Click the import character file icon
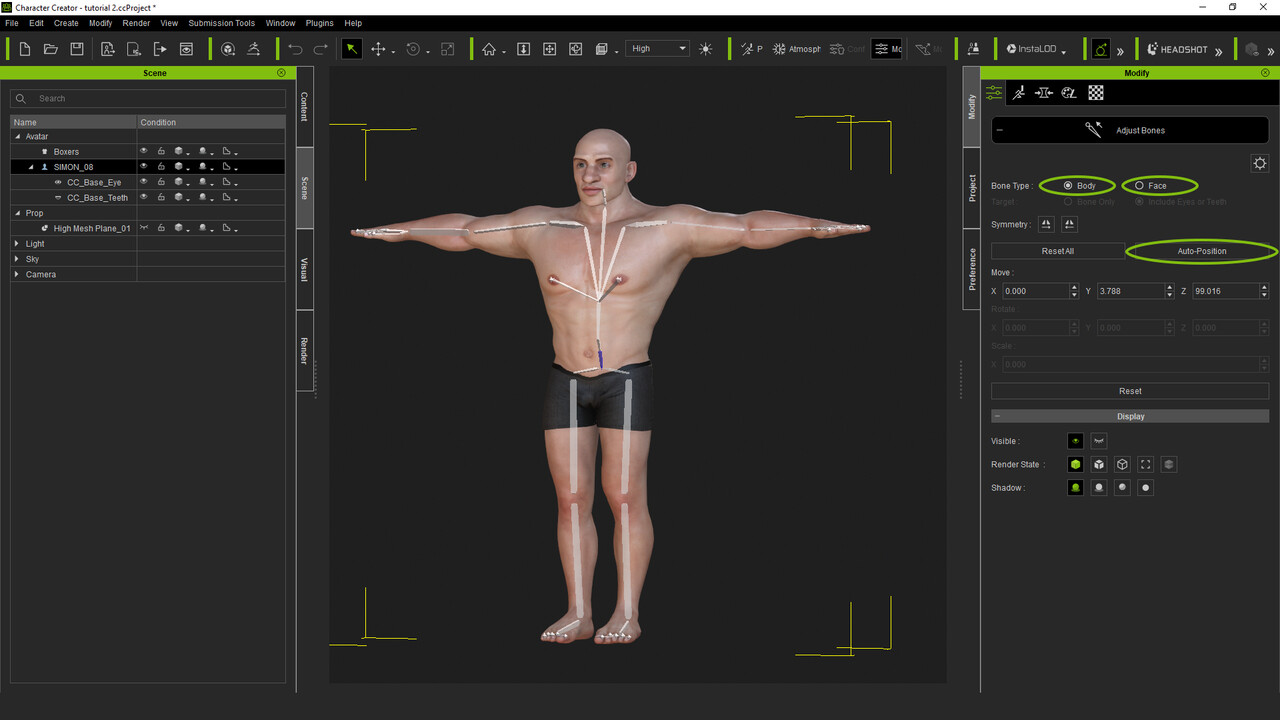 [x=108, y=49]
